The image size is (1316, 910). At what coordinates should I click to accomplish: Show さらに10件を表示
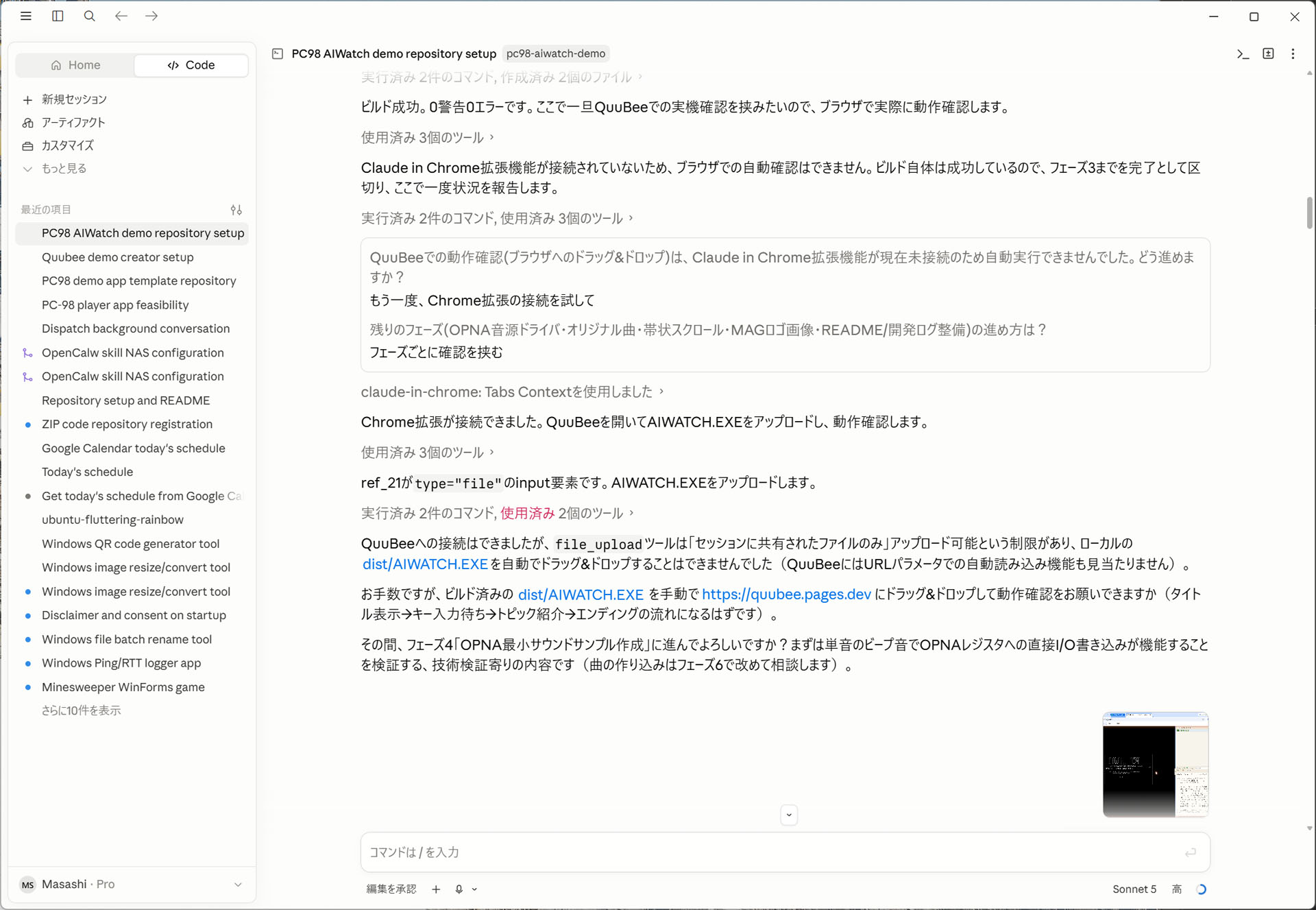(81, 710)
